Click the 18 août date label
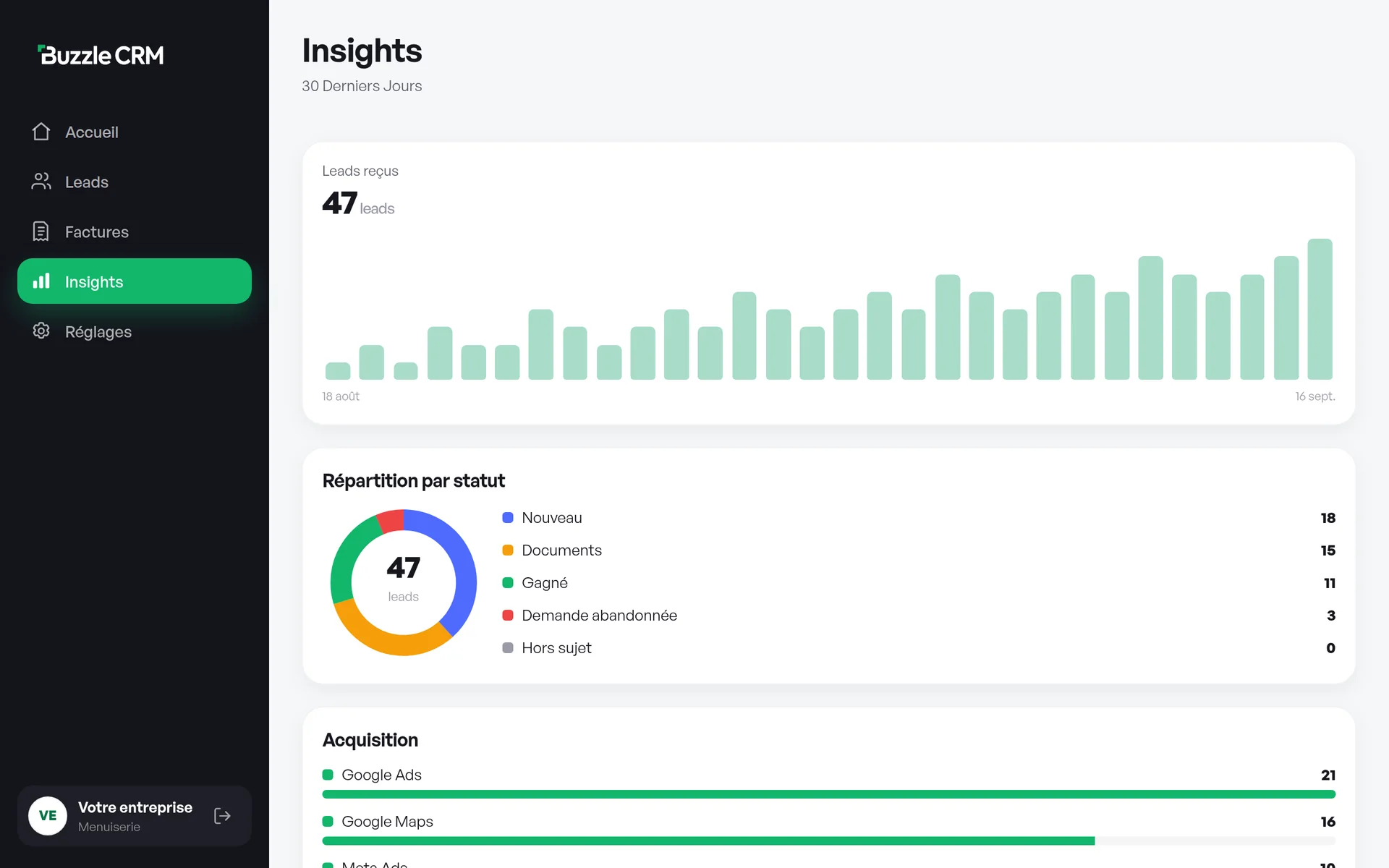1389x868 pixels. [x=341, y=396]
